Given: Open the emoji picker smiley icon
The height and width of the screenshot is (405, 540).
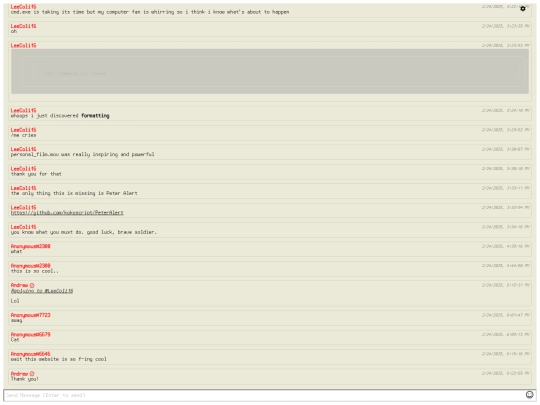Looking at the screenshot, I should pos(529,395).
